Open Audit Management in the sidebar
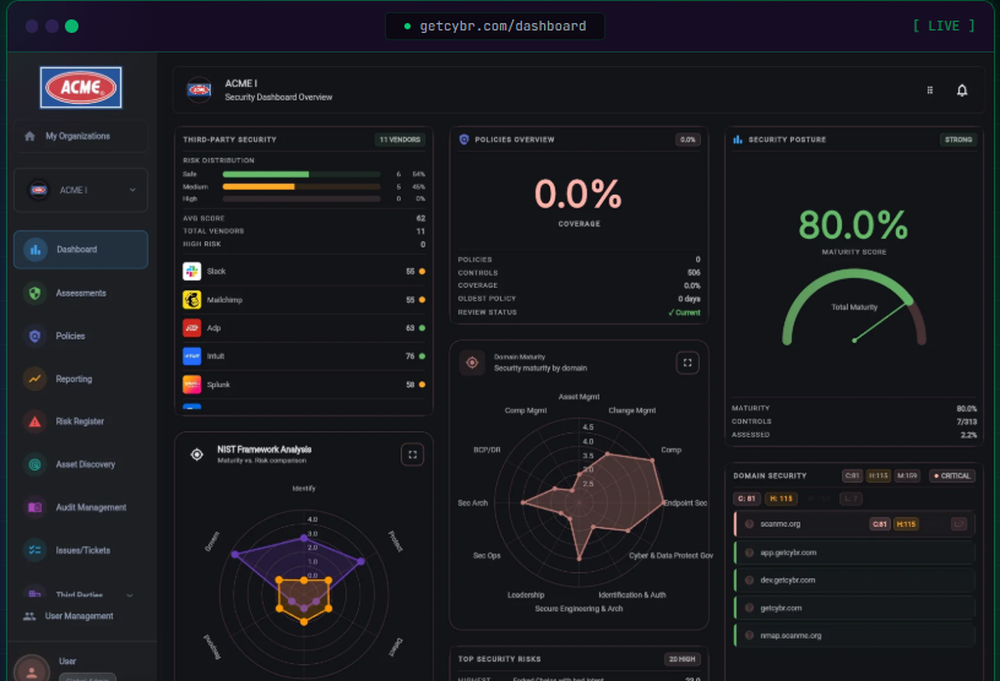1000x681 pixels. [80, 508]
